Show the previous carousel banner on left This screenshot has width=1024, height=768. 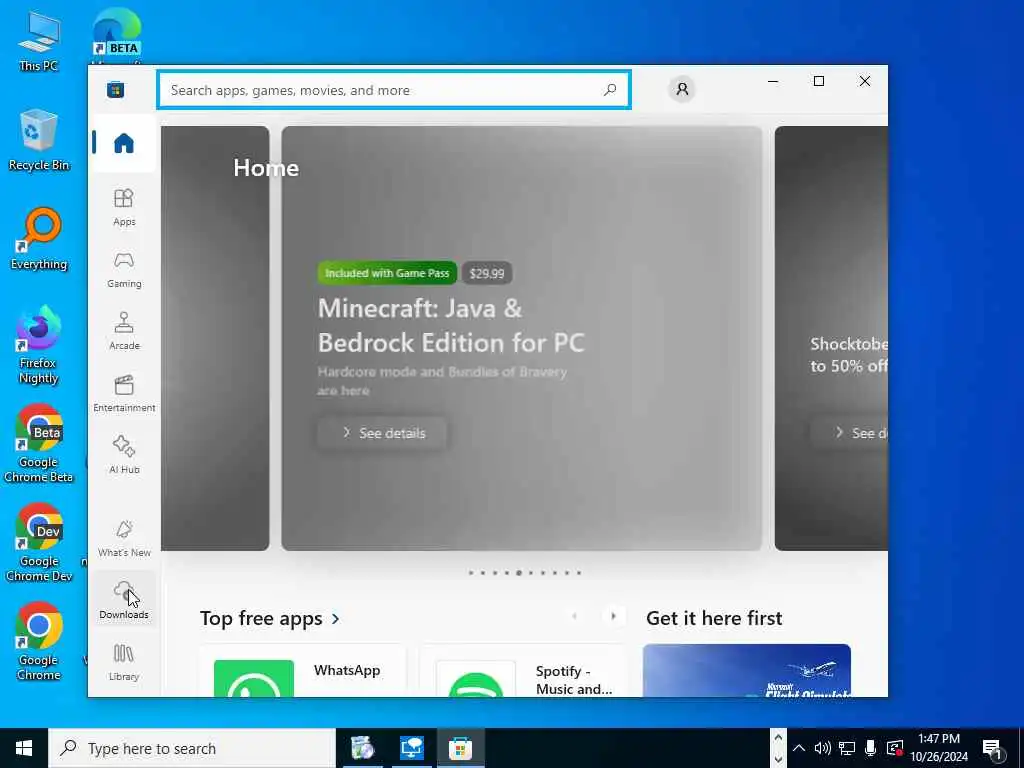click(215, 338)
